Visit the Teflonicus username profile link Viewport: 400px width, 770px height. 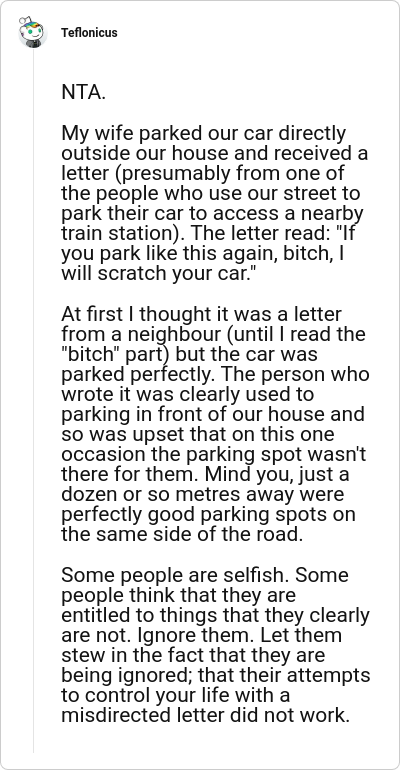click(x=89, y=33)
